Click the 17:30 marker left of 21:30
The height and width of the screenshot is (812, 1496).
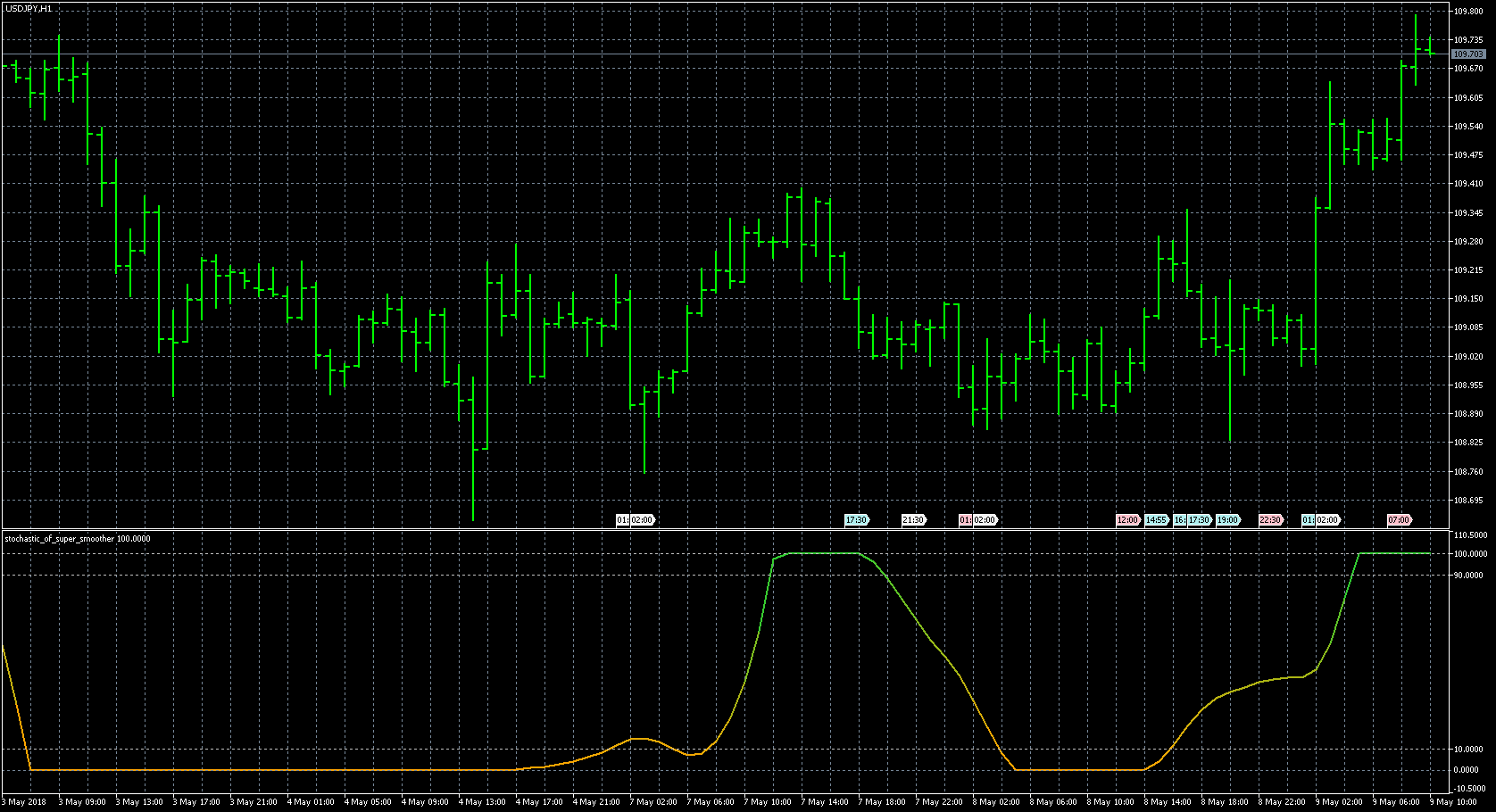click(856, 520)
